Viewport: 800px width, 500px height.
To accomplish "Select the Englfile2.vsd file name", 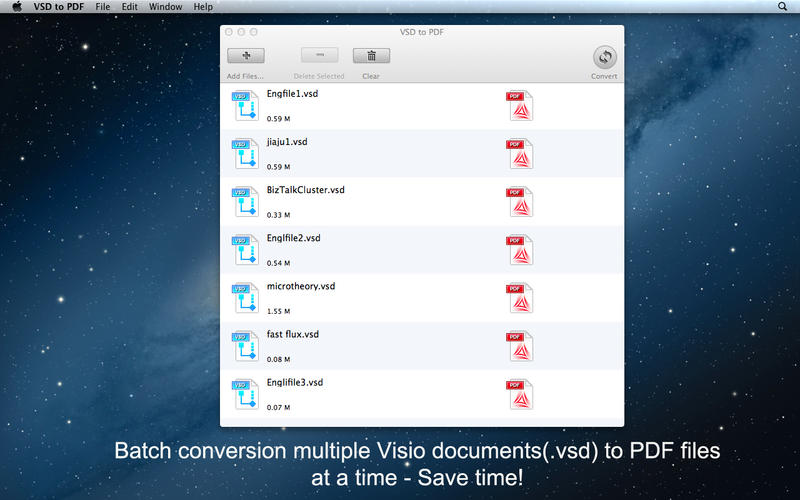I will (293, 238).
